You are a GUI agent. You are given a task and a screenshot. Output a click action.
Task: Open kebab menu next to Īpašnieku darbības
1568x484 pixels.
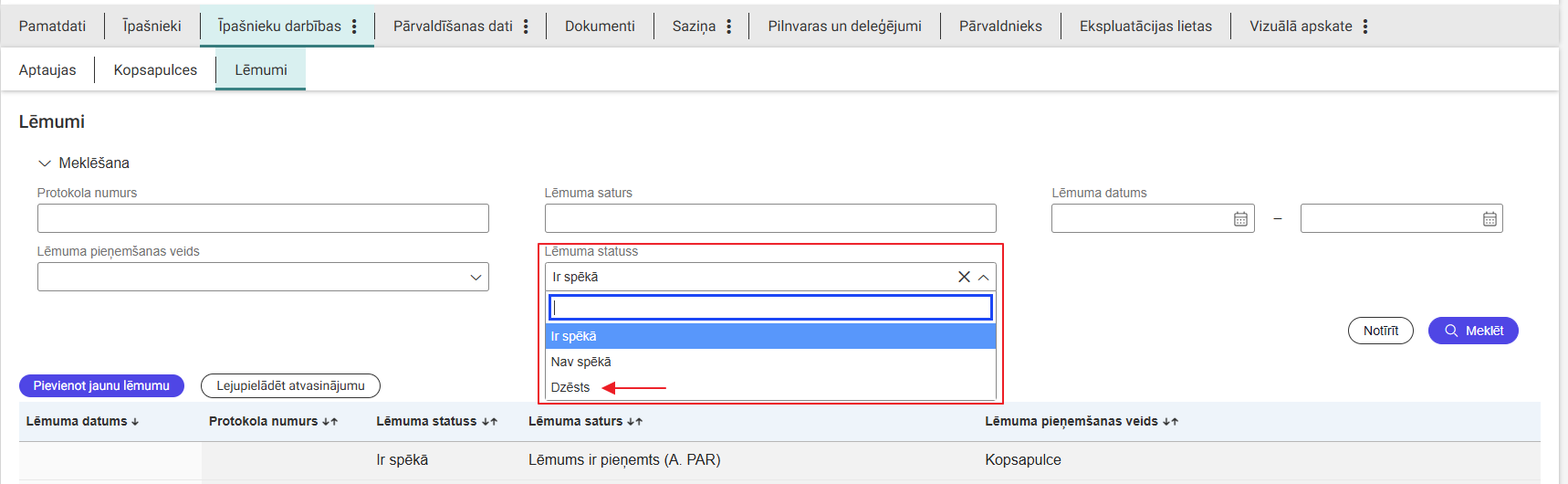(x=354, y=26)
